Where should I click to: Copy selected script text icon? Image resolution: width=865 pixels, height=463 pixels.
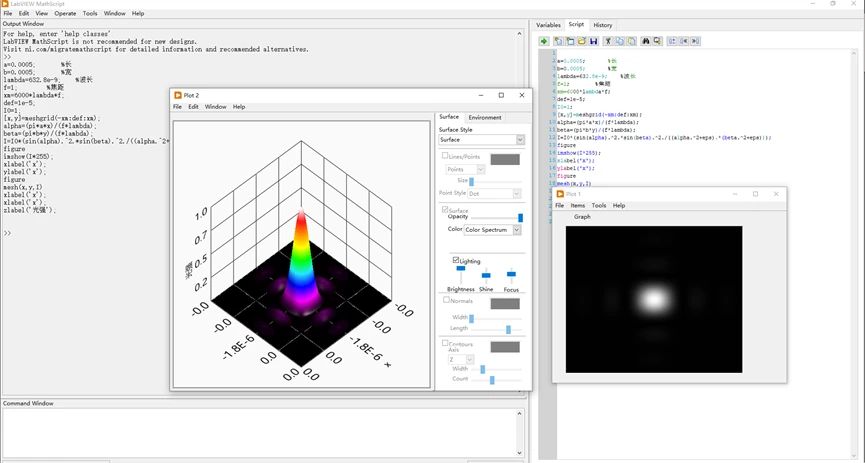[x=620, y=41]
